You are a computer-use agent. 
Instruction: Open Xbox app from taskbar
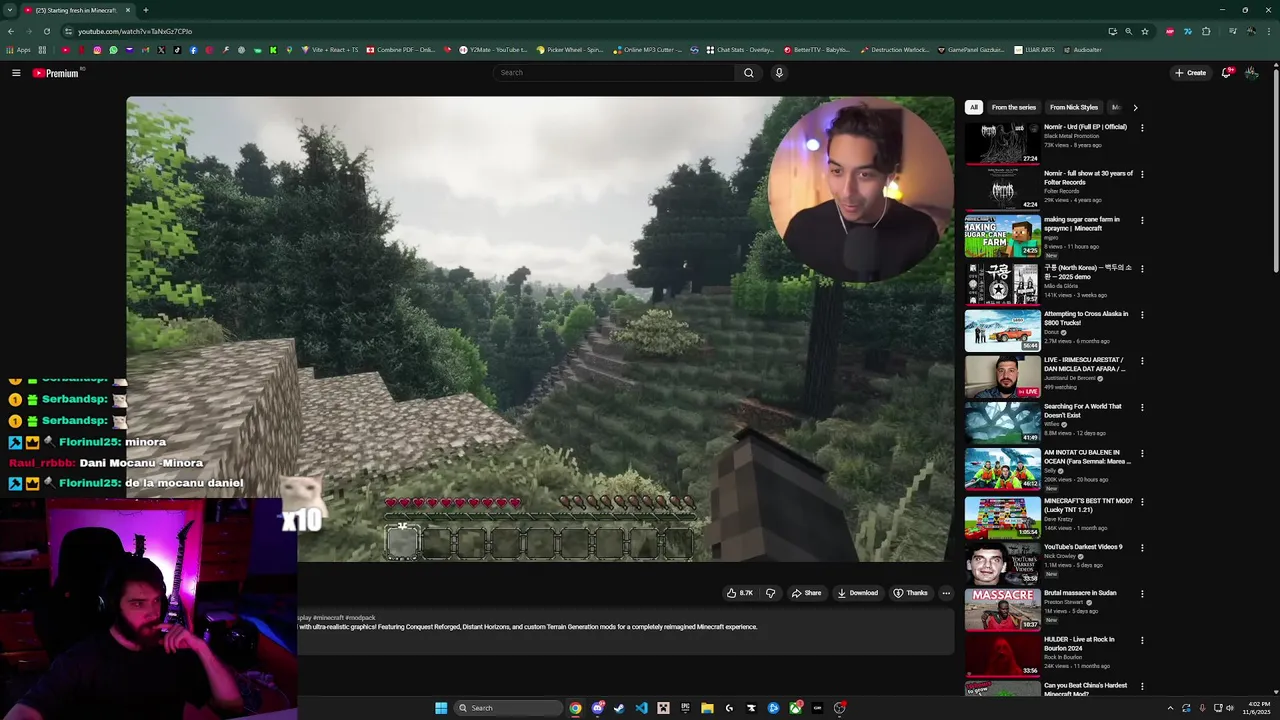pyautogui.click(x=795, y=708)
